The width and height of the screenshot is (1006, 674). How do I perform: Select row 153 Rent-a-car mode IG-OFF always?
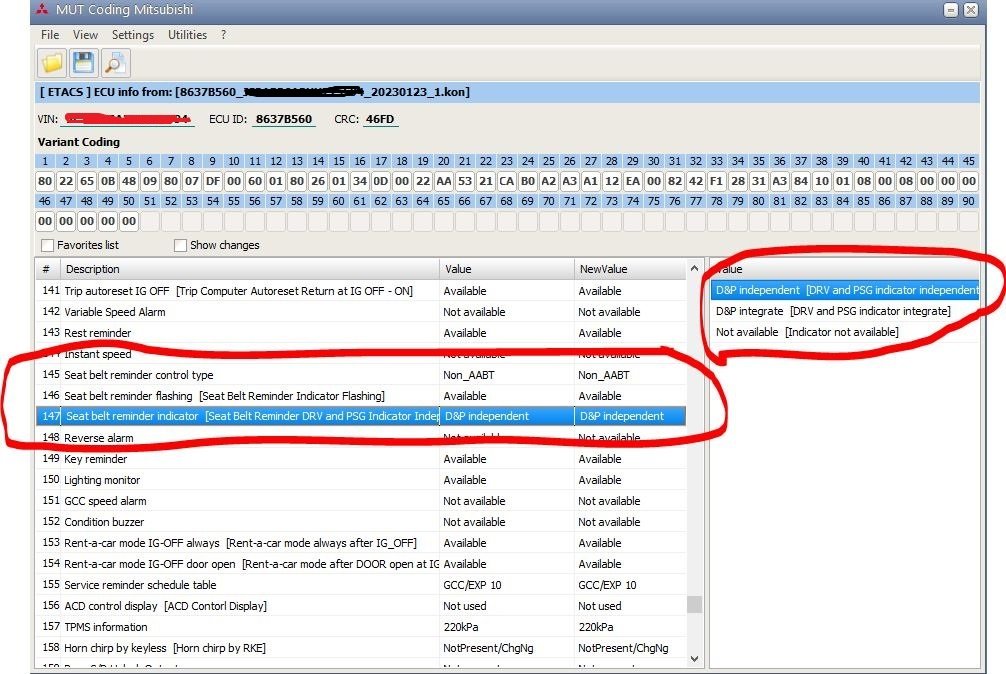361,543
